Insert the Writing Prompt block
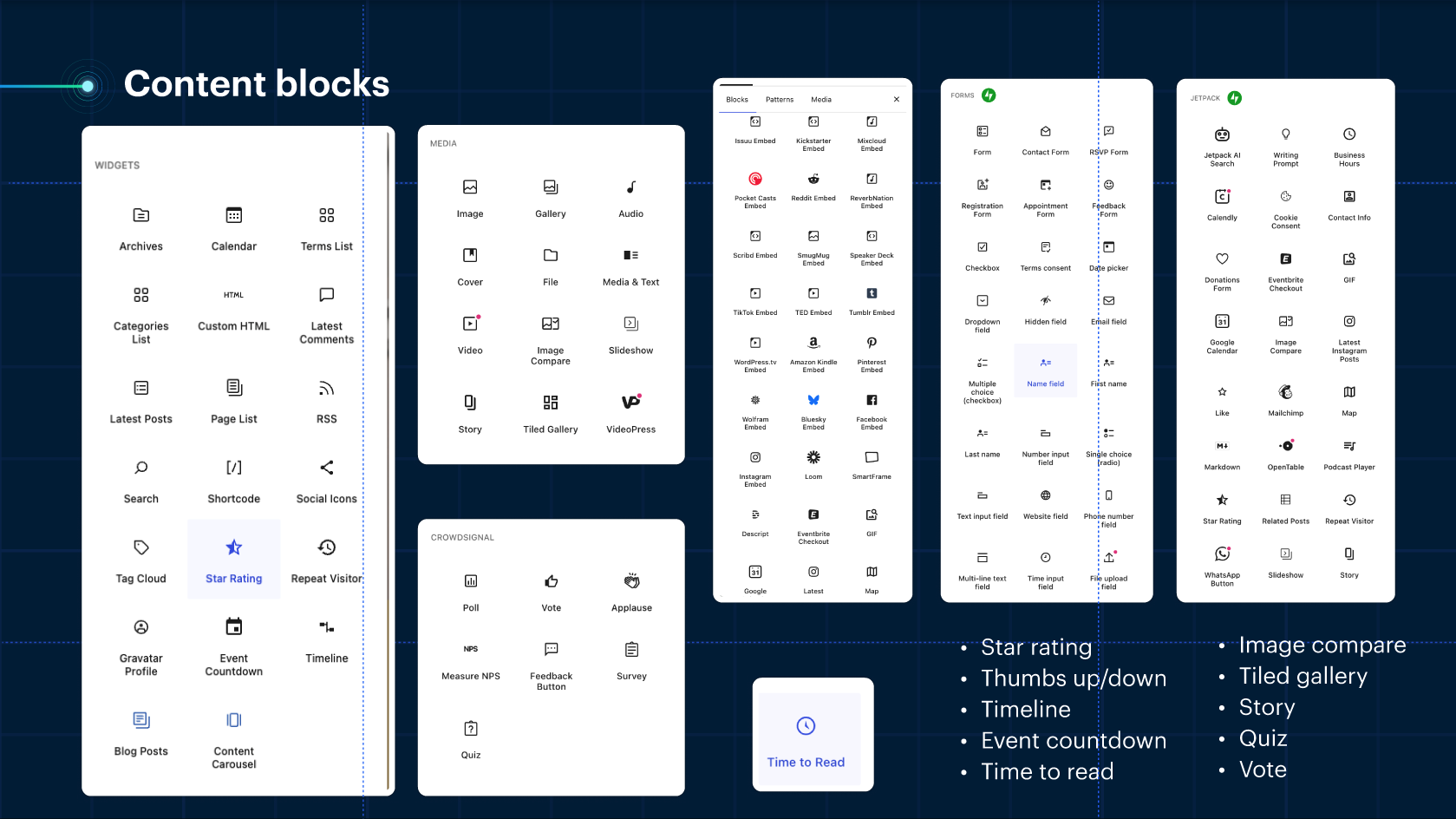The image size is (1456, 819). coord(1286,147)
